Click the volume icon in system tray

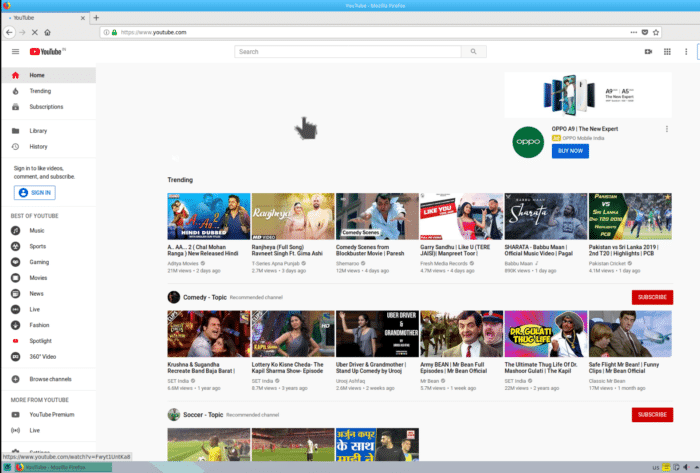click(686, 467)
